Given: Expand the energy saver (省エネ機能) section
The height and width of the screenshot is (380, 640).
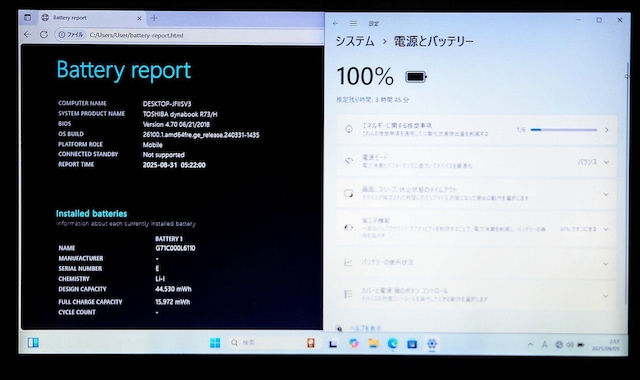Looking at the screenshot, I should click(606, 229).
